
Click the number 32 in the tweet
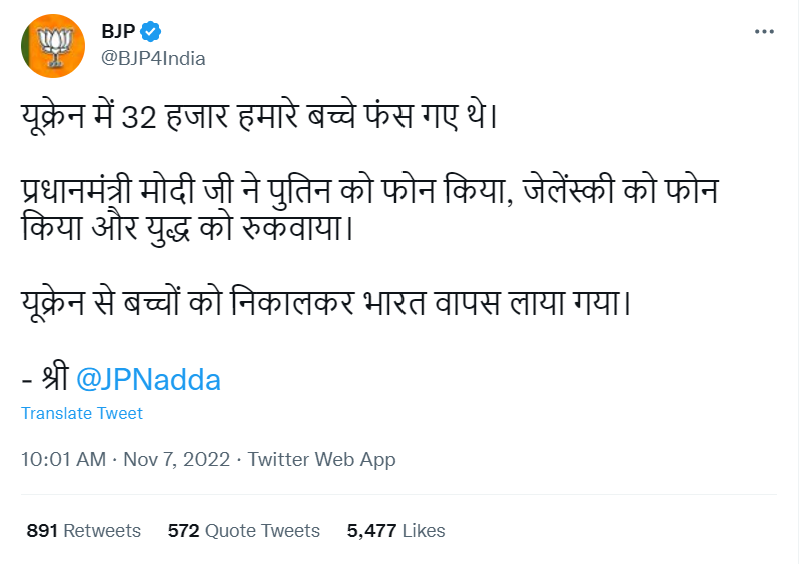pos(139,118)
